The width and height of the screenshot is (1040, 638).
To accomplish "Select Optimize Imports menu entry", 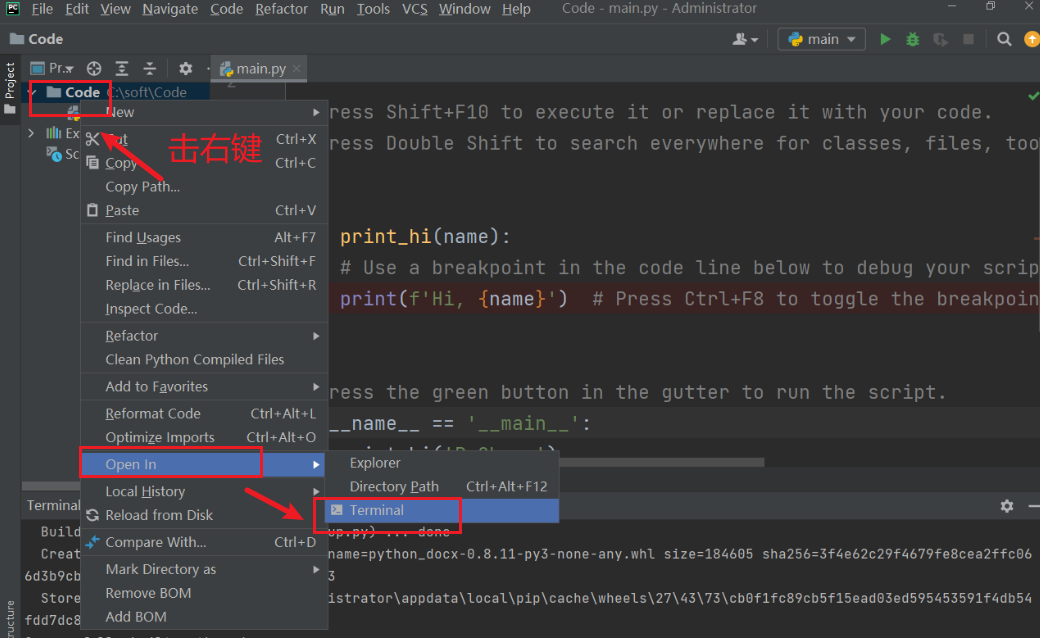I will click(x=204, y=437).
